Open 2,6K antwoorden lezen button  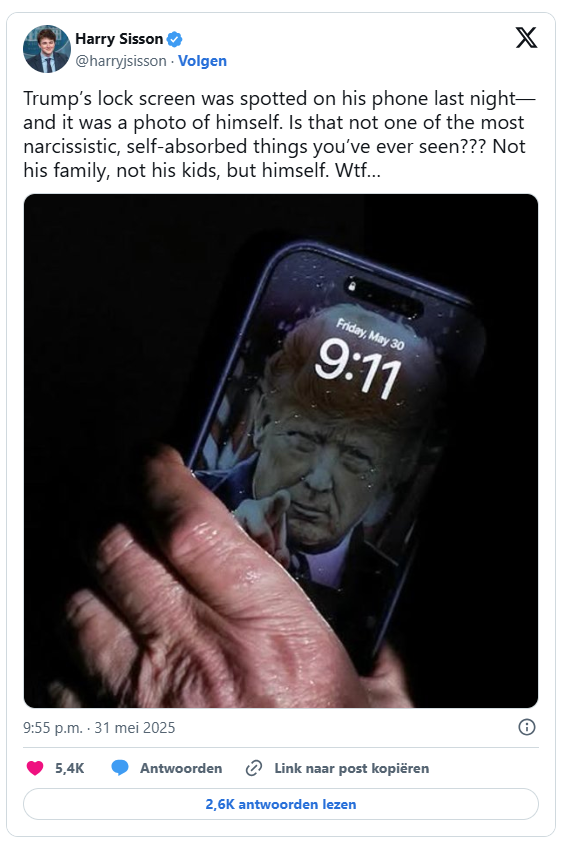coord(281,804)
